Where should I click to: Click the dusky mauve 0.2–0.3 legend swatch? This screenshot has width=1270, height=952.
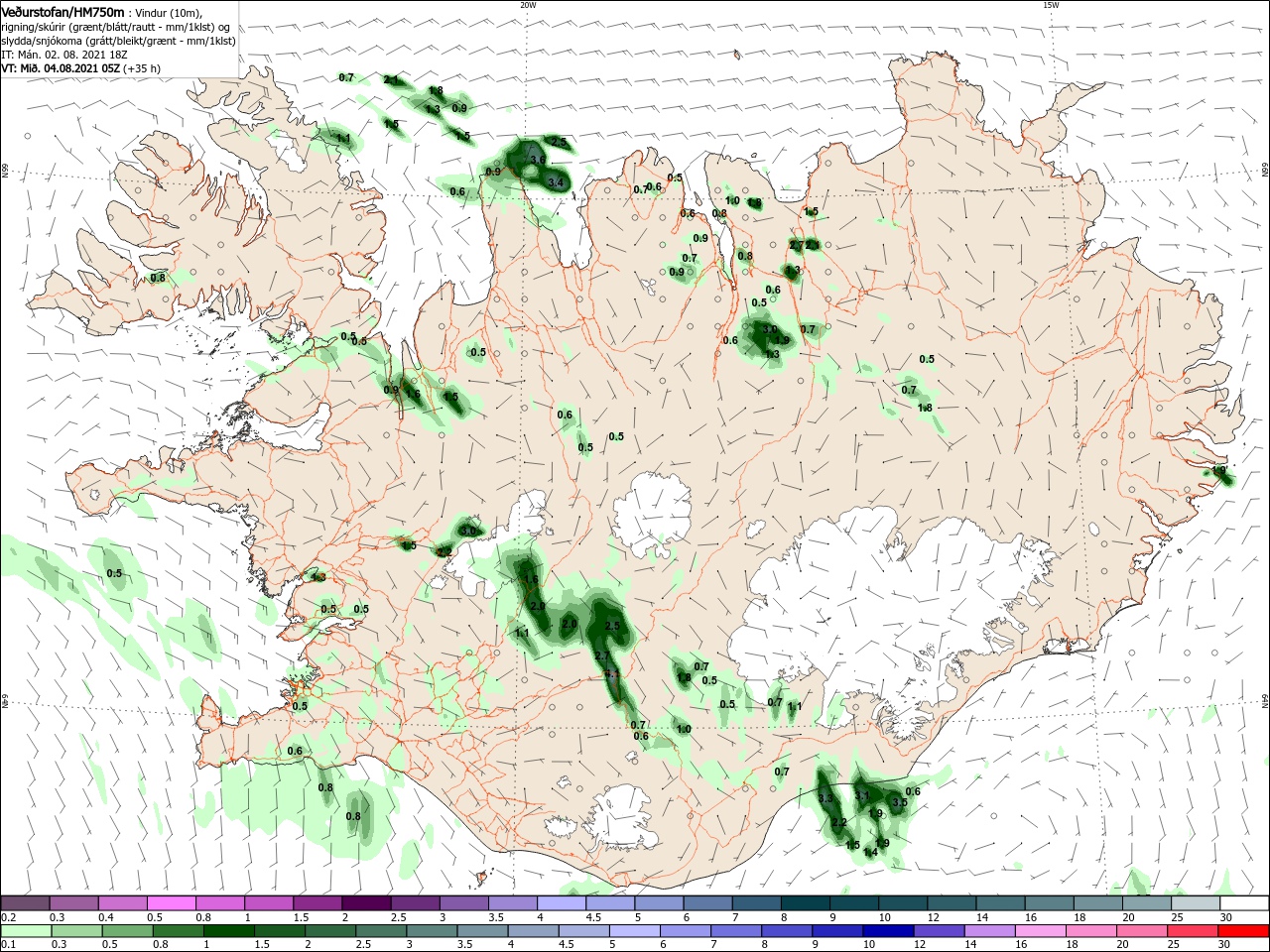pos(27,903)
